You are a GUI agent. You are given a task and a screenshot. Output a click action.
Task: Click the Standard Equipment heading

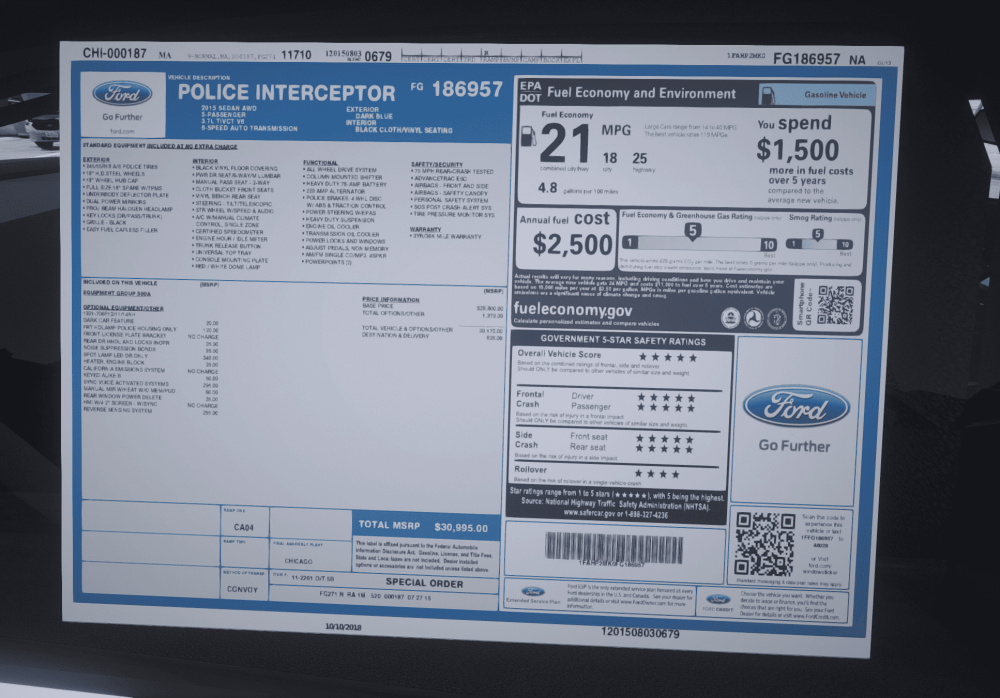159,146
